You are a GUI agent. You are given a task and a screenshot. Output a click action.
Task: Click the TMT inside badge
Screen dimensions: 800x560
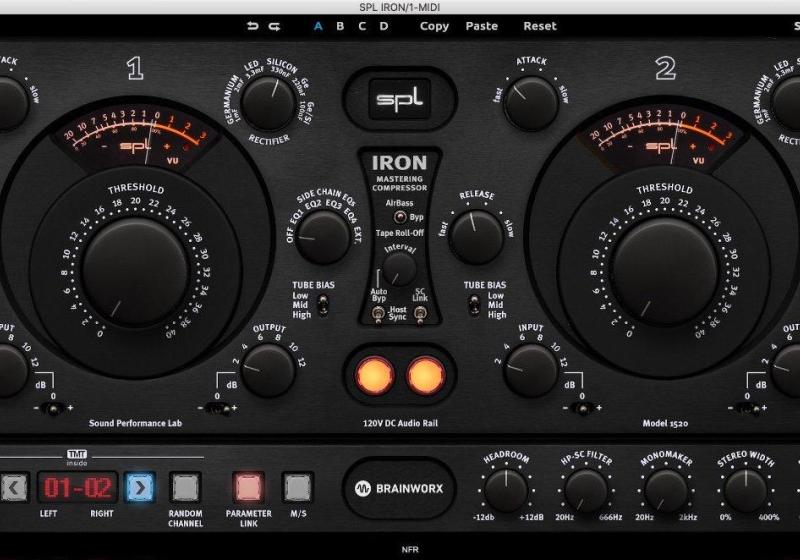pyautogui.click(x=77, y=457)
